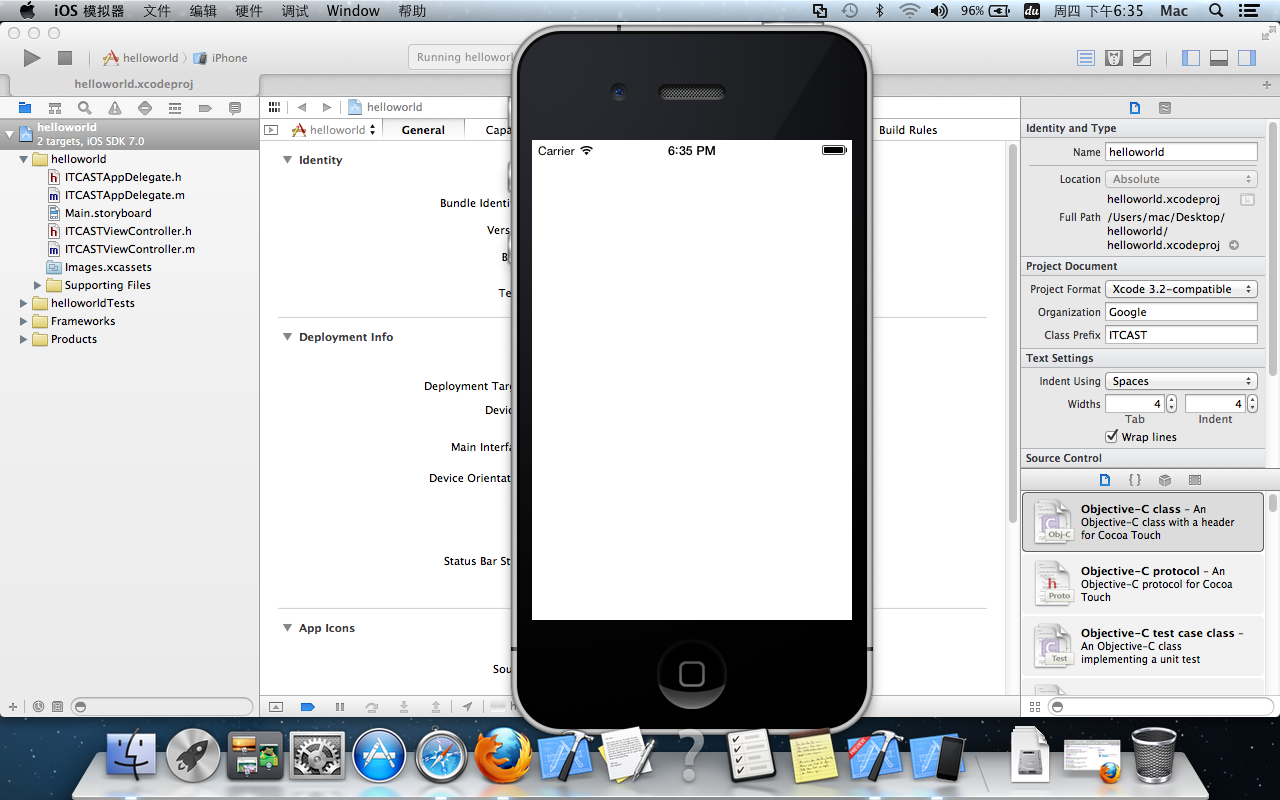Open the helloworld target selector dropdown
The height and width of the screenshot is (800, 1280).
[x=334, y=130]
